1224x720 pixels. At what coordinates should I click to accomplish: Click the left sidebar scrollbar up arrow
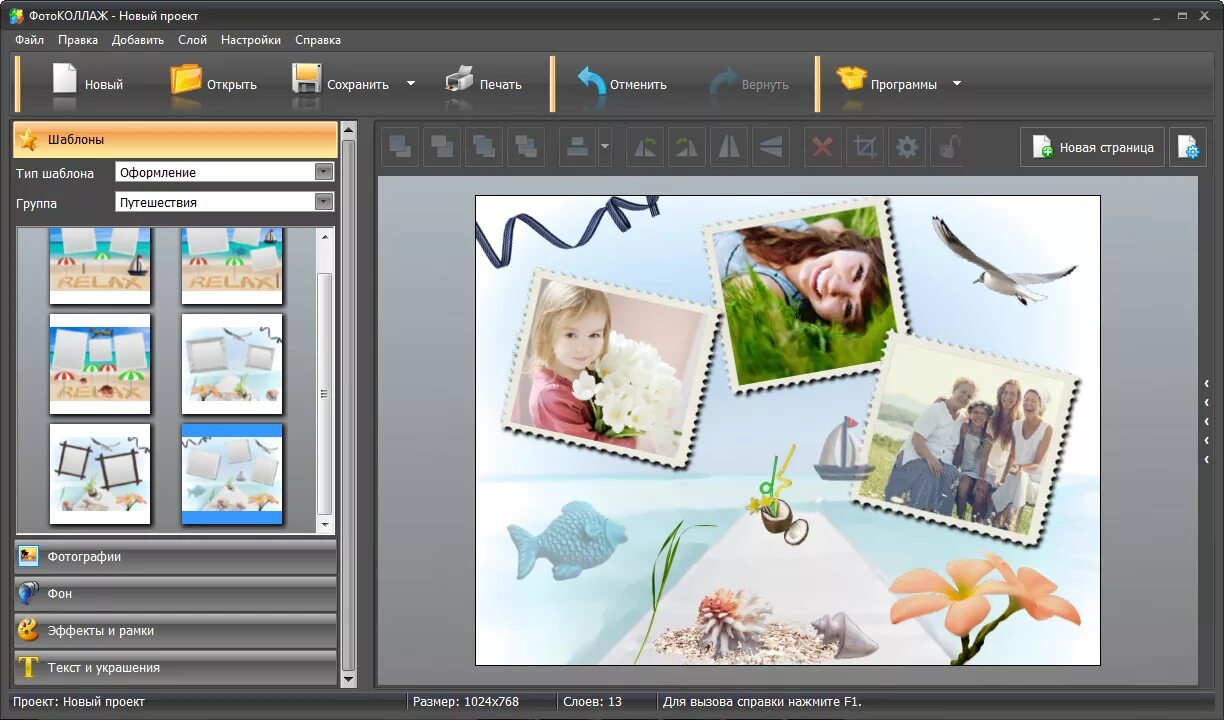(348, 130)
